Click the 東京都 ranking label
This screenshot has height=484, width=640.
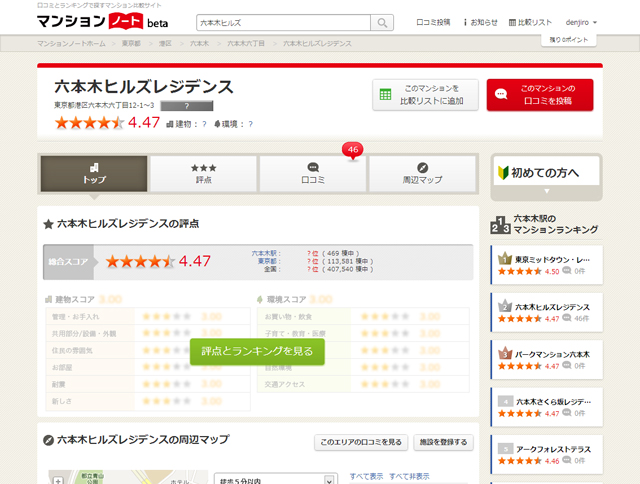point(269,261)
